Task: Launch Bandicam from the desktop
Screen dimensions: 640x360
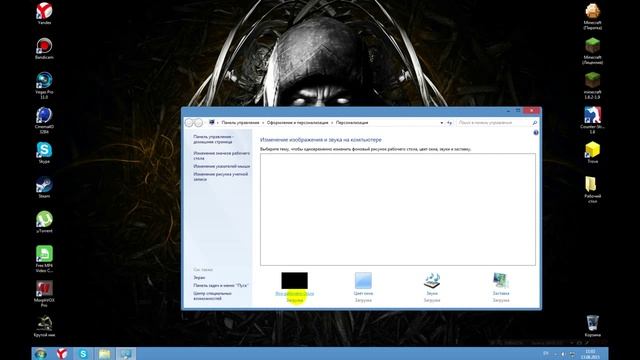Action: (44, 48)
